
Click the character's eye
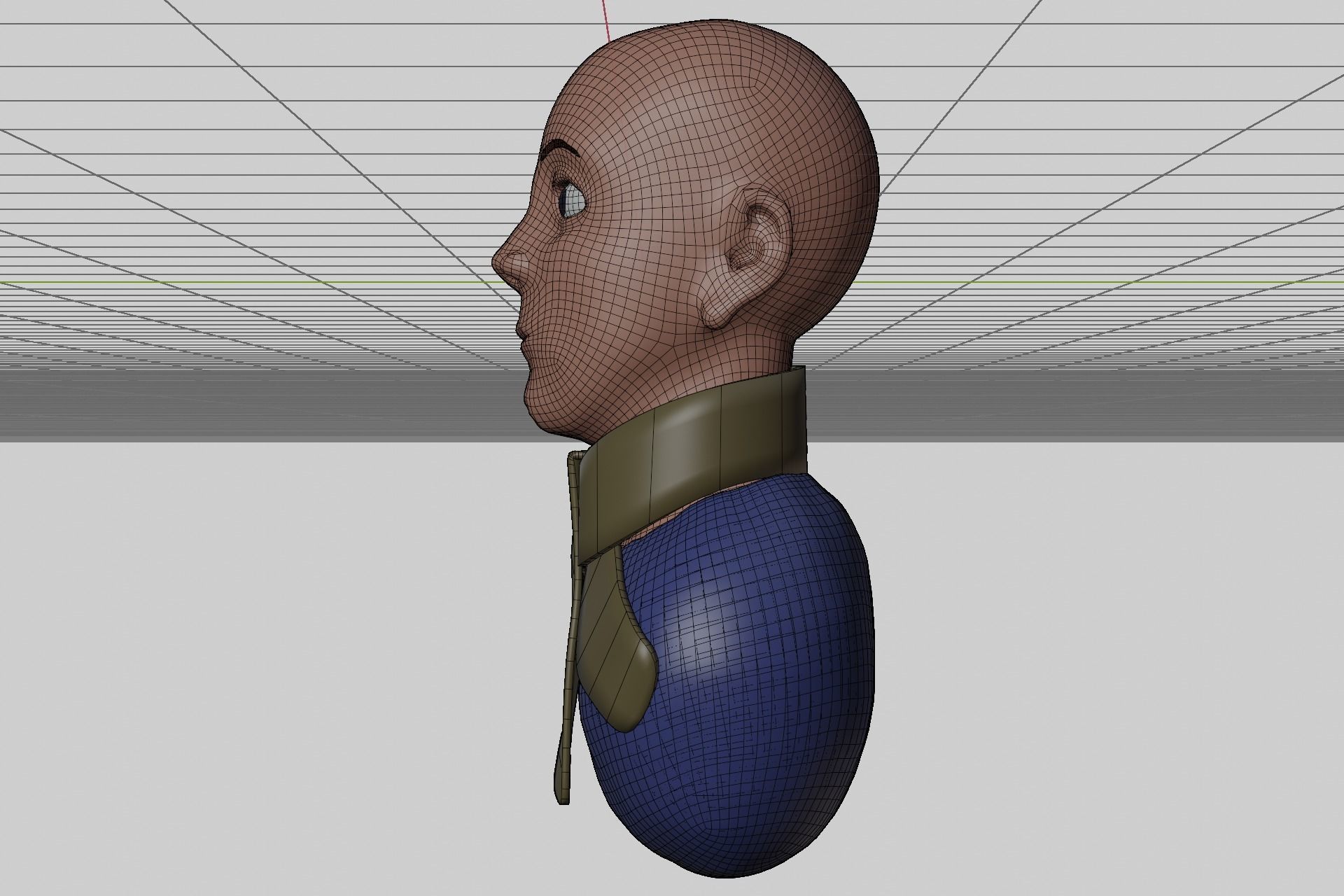click(570, 199)
